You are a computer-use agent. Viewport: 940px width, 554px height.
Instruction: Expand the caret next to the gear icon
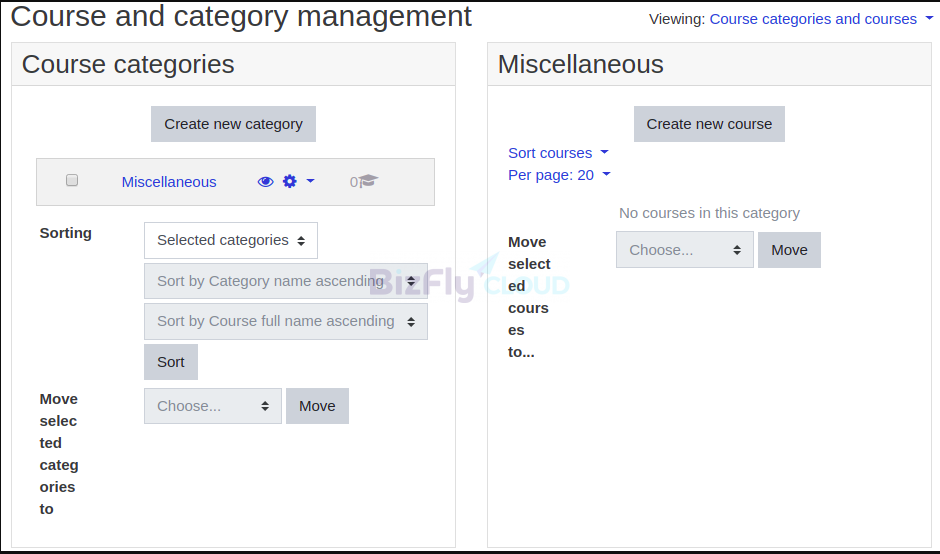pyautogui.click(x=311, y=180)
